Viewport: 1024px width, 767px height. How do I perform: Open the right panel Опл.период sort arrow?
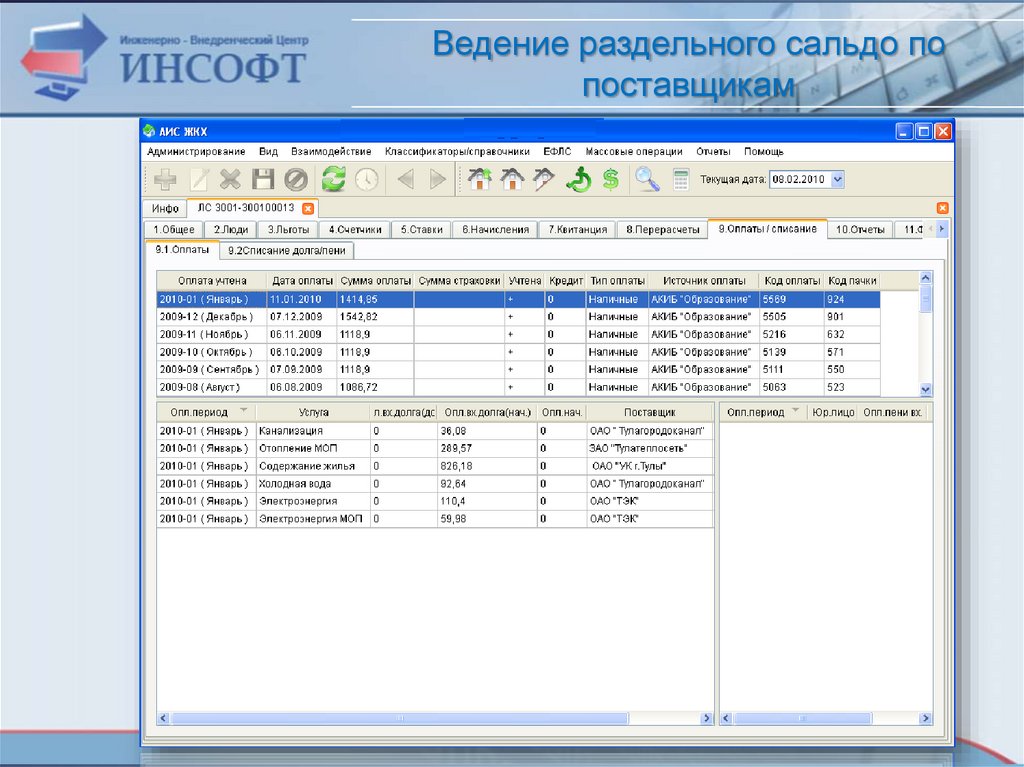pos(795,411)
